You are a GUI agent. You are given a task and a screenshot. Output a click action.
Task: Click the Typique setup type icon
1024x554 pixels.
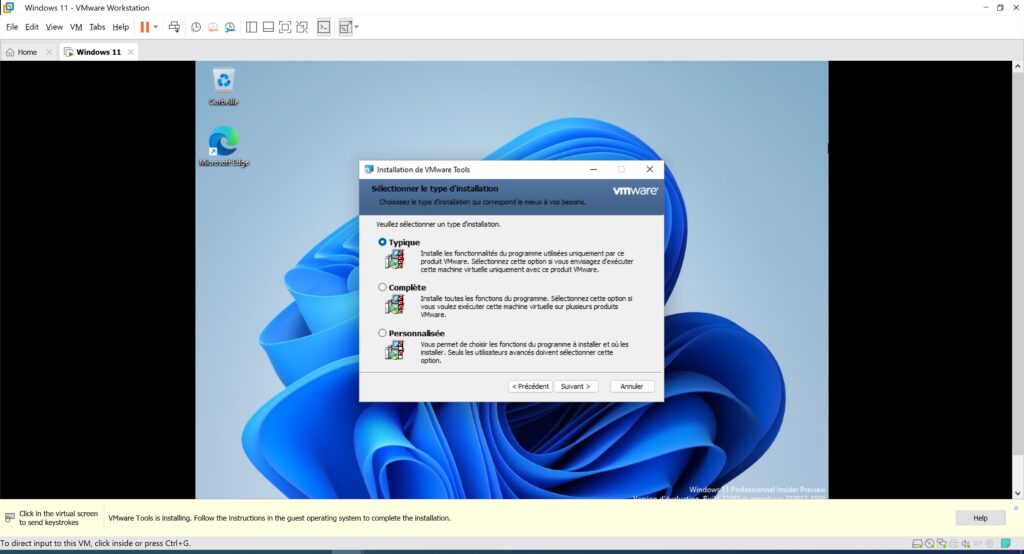click(x=395, y=259)
